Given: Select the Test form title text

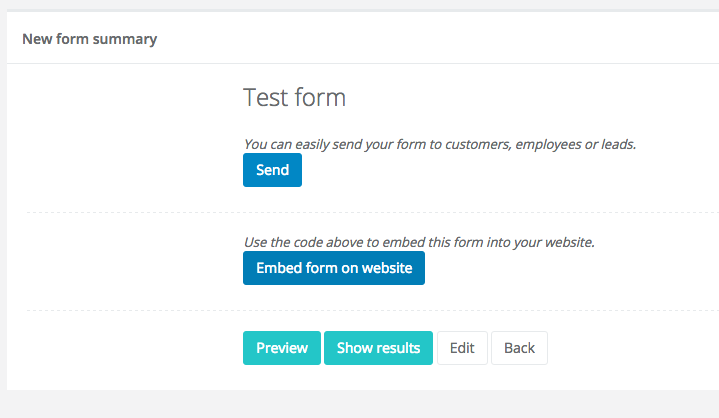Looking at the screenshot, I should 294,98.
